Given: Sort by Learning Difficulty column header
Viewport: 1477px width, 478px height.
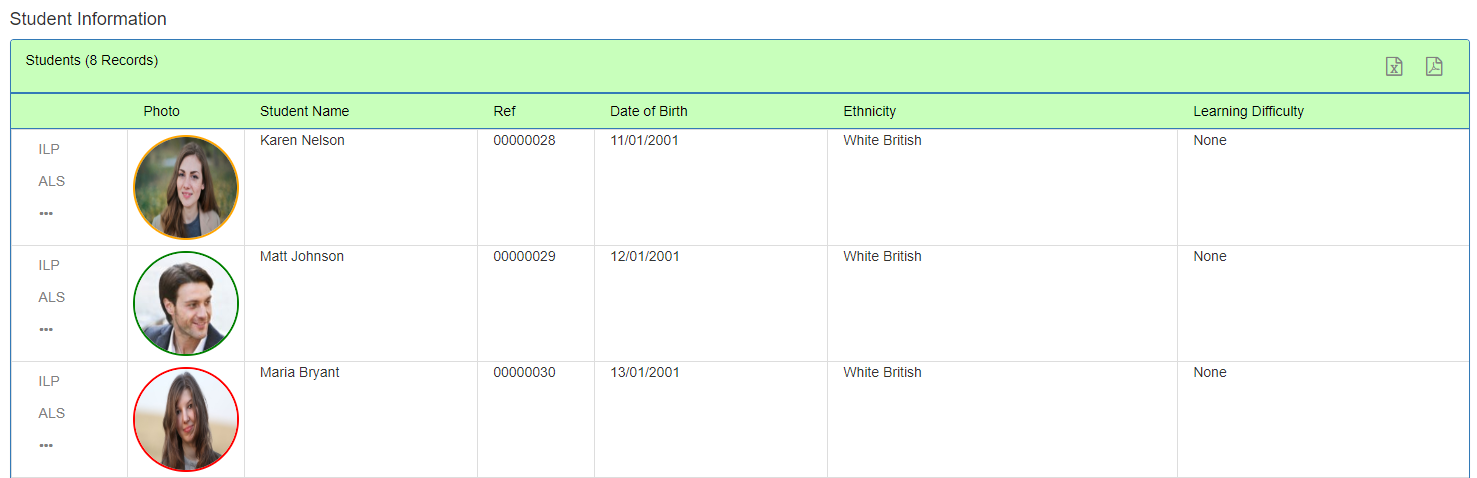Looking at the screenshot, I should point(1249,111).
